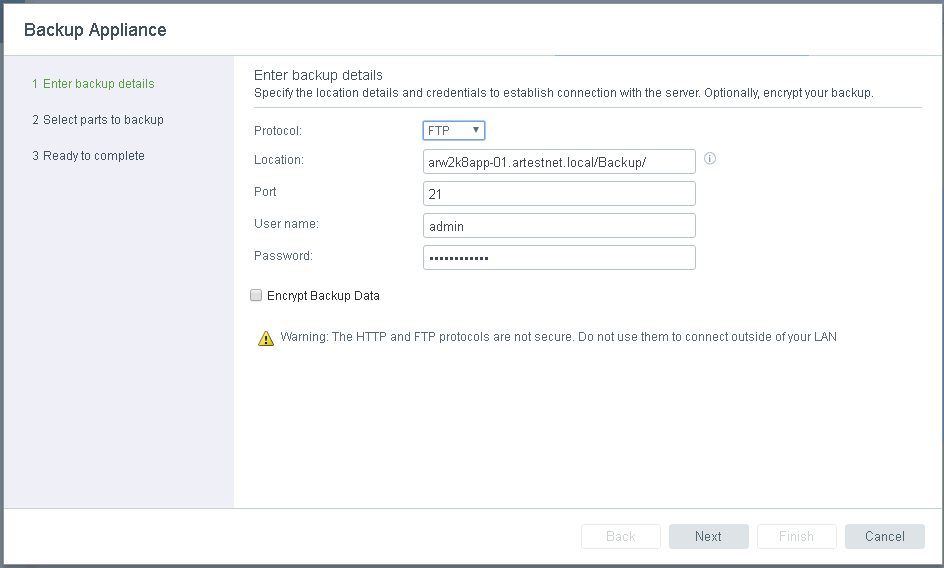The height and width of the screenshot is (568, 944).
Task: Click the Backup Appliance dialog title
Action: [x=95, y=30]
